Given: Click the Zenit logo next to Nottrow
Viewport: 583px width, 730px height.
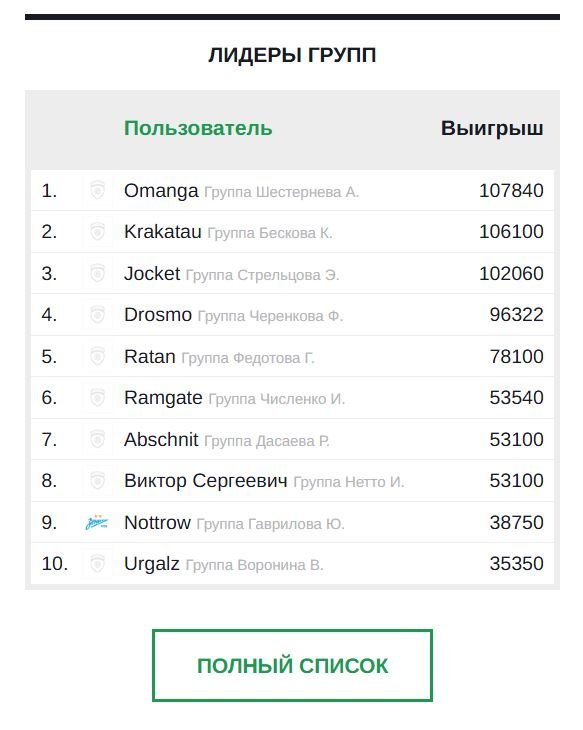Looking at the screenshot, I should [x=97, y=522].
